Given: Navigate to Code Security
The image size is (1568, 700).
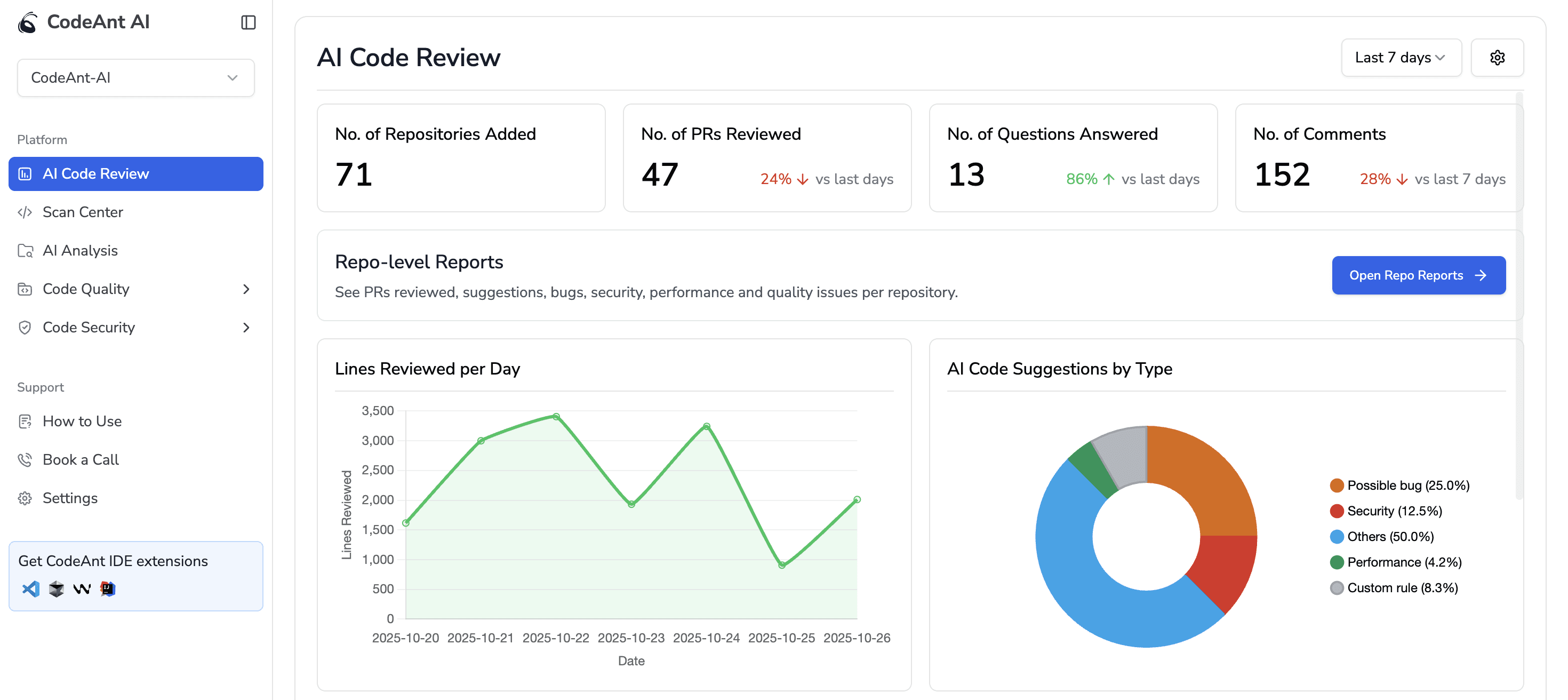Looking at the screenshot, I should click(x=89, y=328).
